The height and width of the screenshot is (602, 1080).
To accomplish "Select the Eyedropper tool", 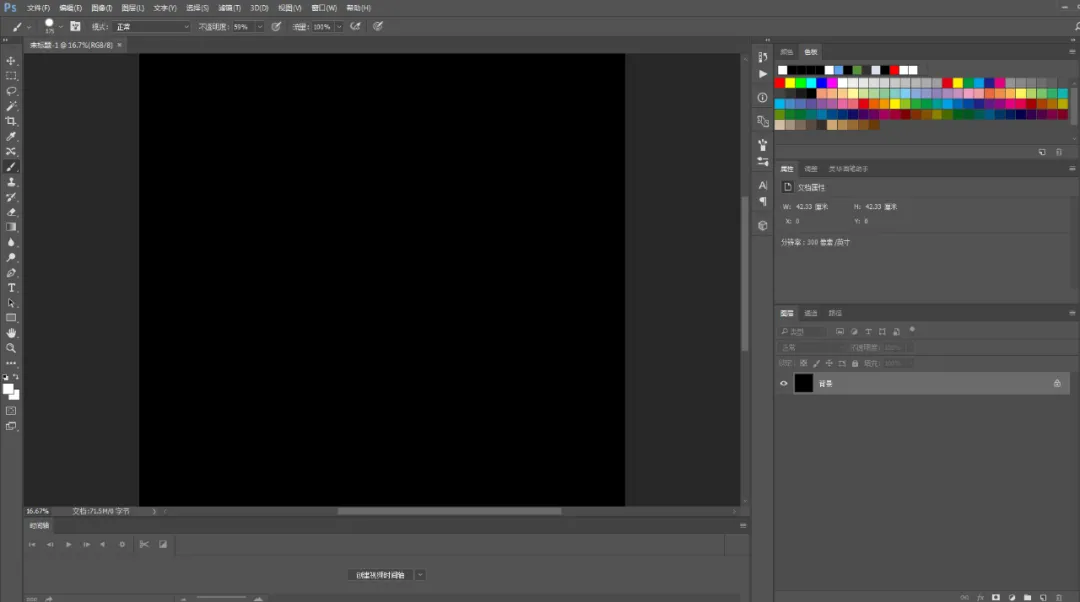I will (x=11, y=136).
